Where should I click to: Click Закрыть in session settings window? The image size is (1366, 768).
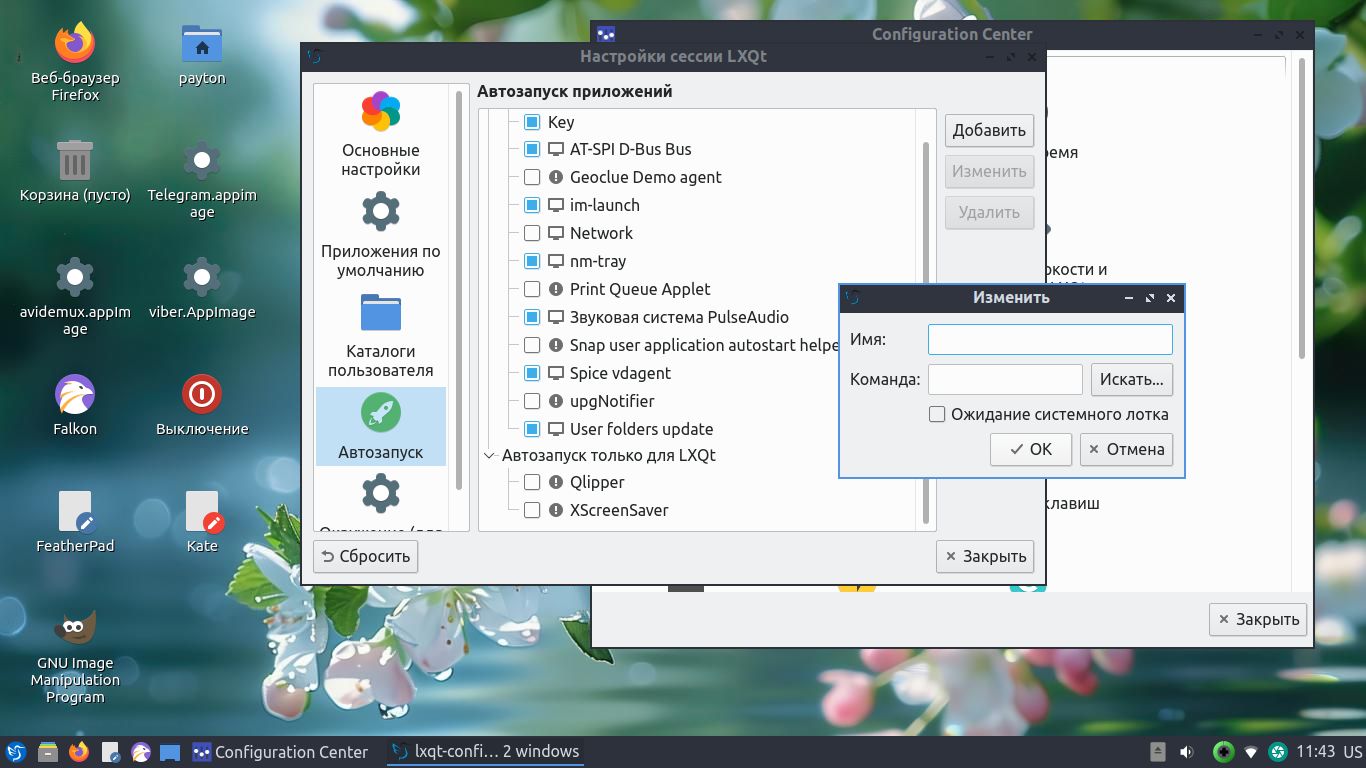click(x=985, y=556)
